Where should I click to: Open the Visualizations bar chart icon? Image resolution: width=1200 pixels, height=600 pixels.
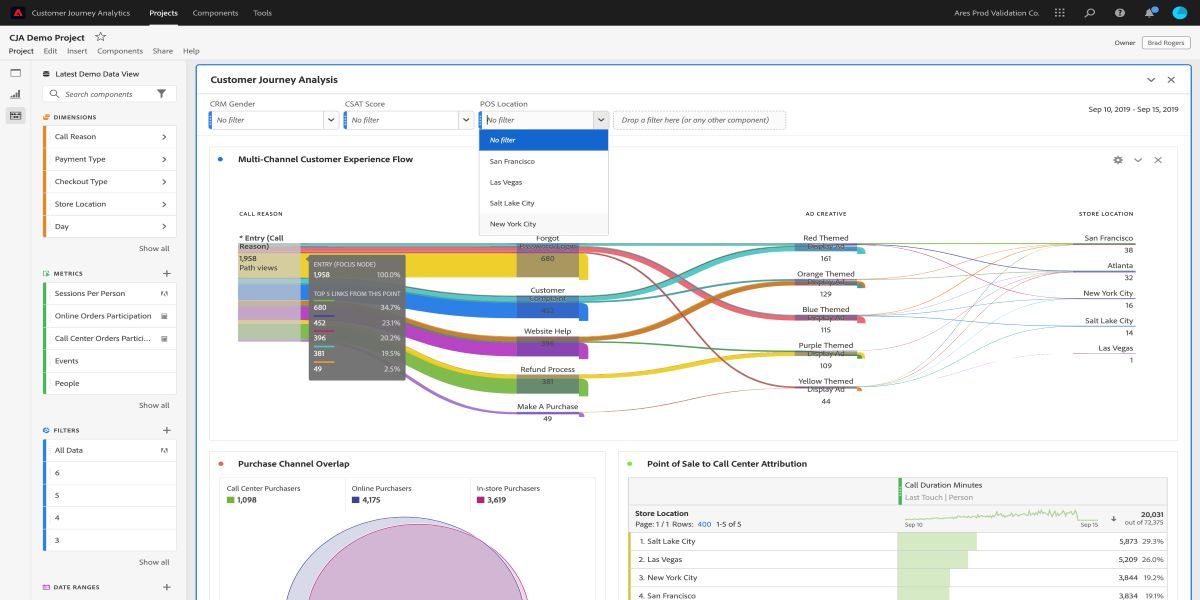coord(15,94)
